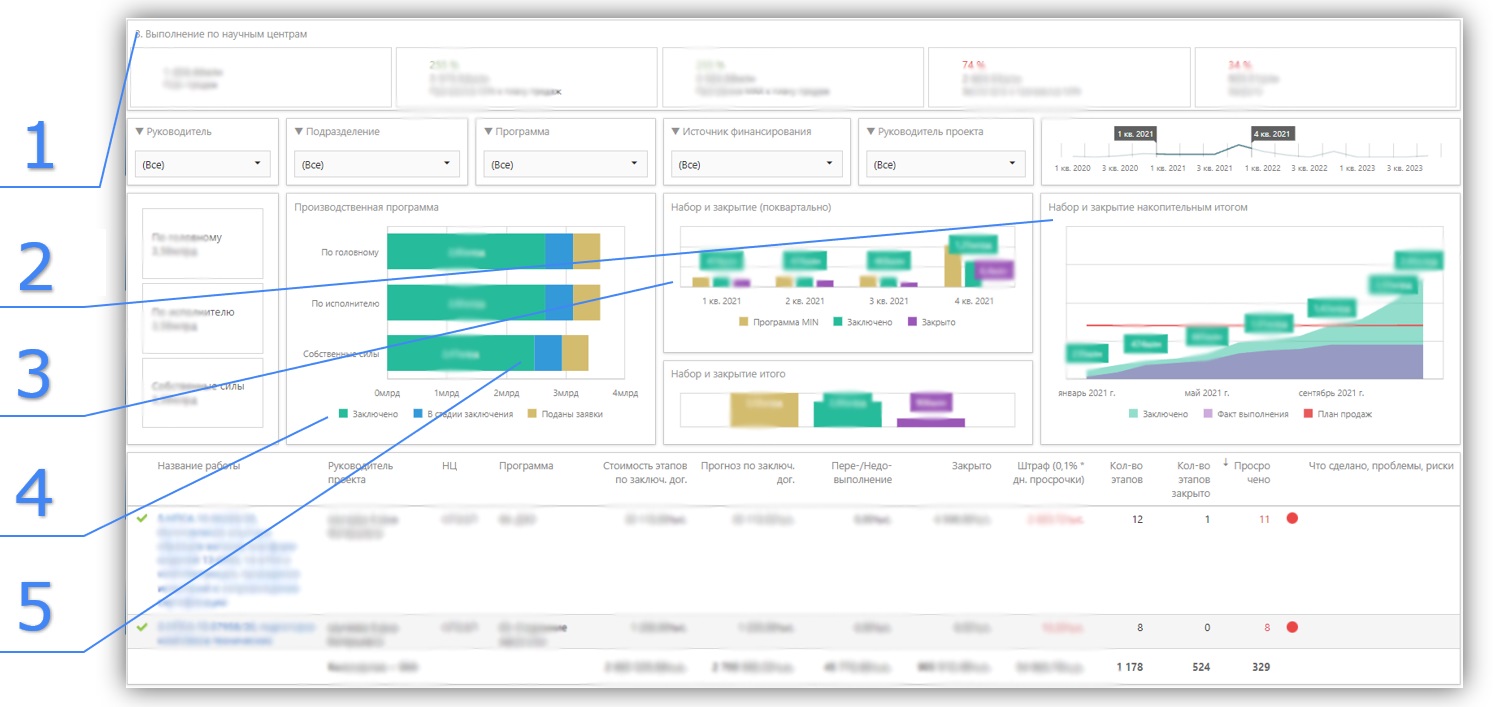
Task: Click the 1 кв. 2021 timeline range handle
Action: point(1135,133)
